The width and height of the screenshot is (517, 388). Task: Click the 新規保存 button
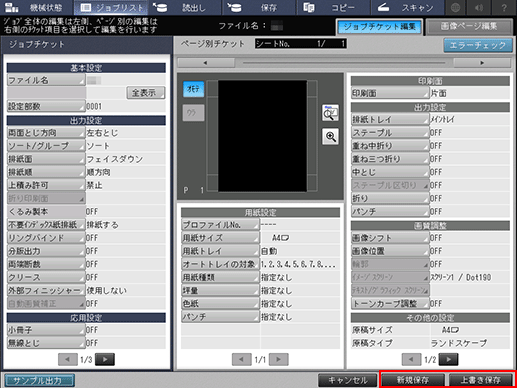pos(413,380)
